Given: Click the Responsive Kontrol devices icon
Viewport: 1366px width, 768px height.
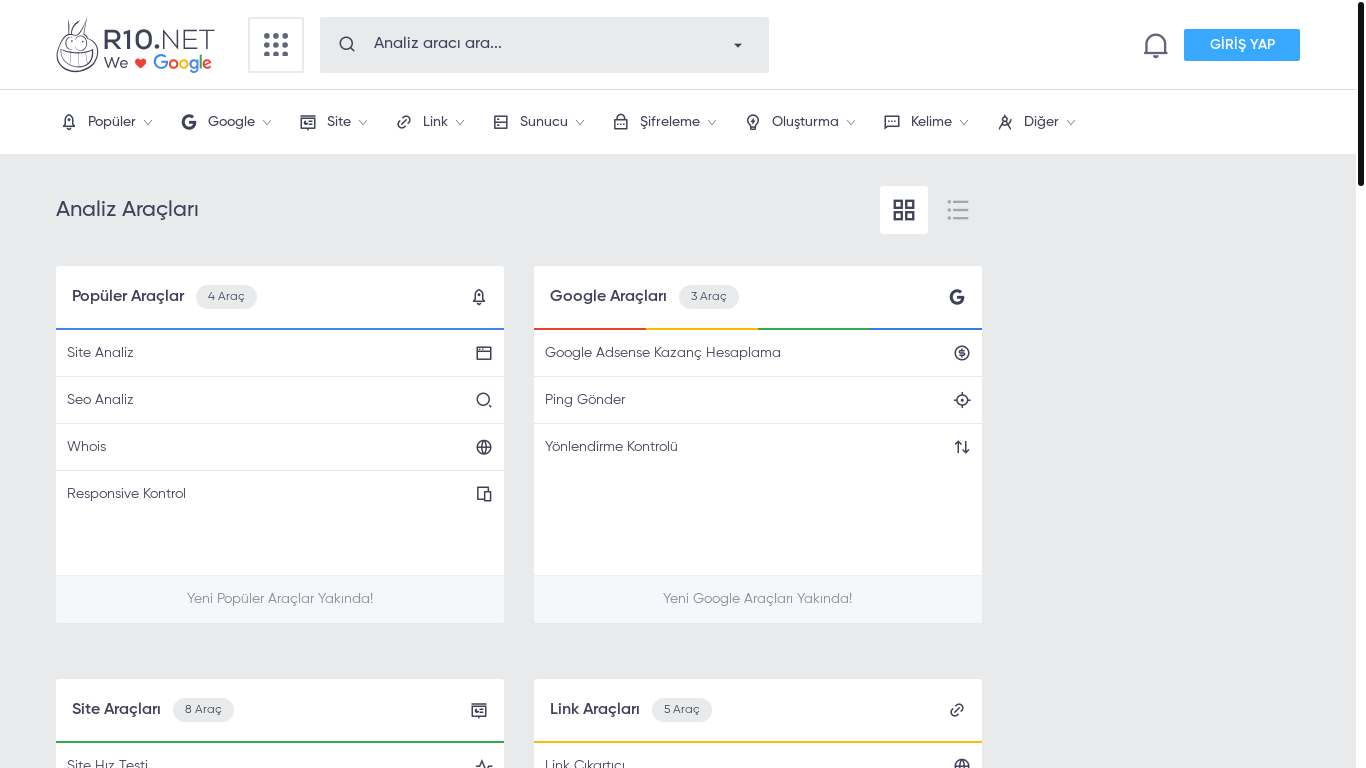Looking at the screenshot, I should [x=484, y=494].
